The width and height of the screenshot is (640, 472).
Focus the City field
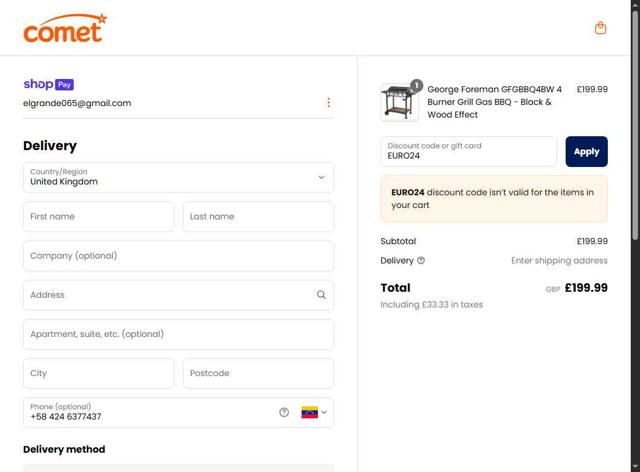[x=98, y=373]
